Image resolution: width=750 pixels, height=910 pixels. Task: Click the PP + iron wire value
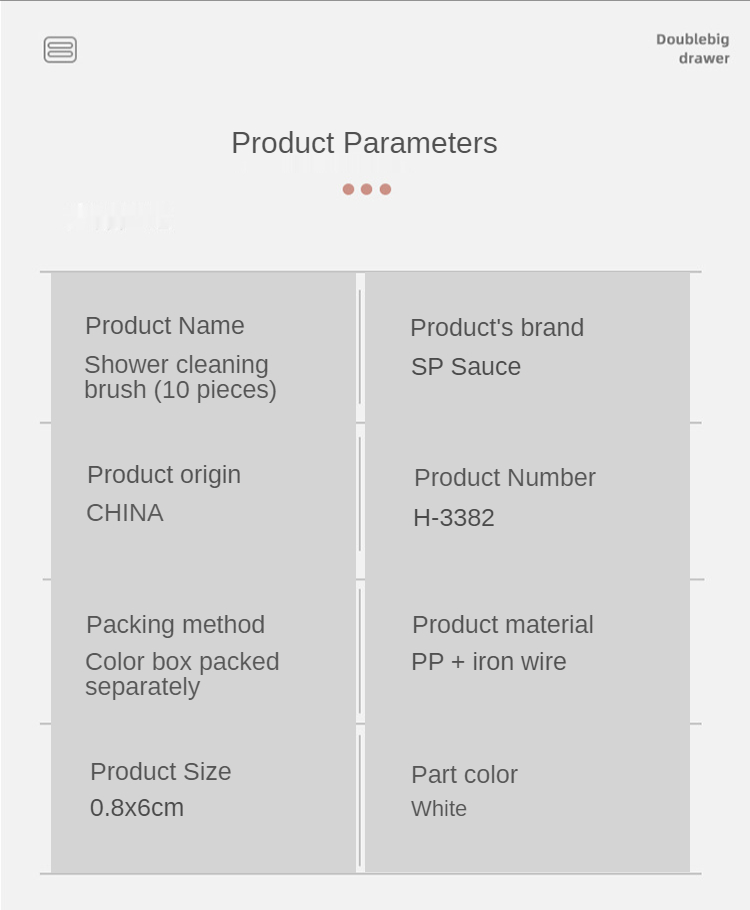click(489, 662)
